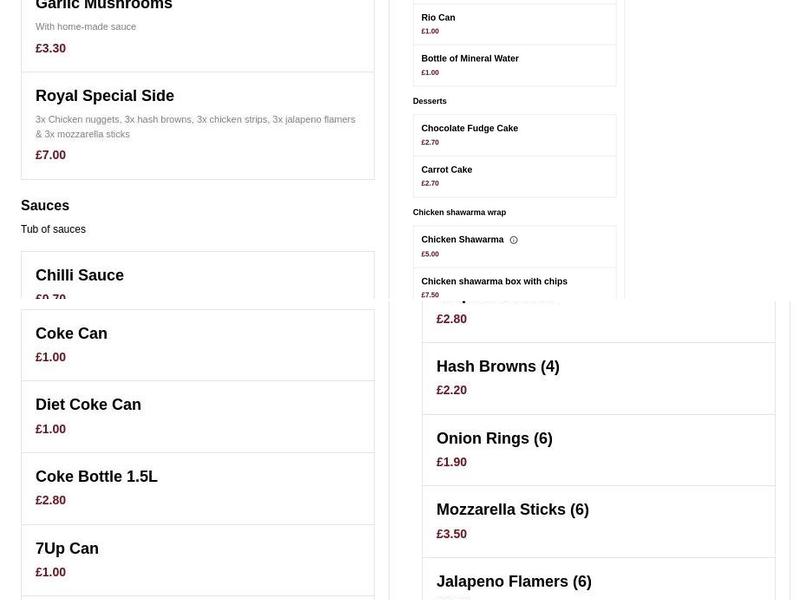Add Coke Bottle 1.5L
Image resolution: width=800 pixels, height=600 pixels.
197,488
